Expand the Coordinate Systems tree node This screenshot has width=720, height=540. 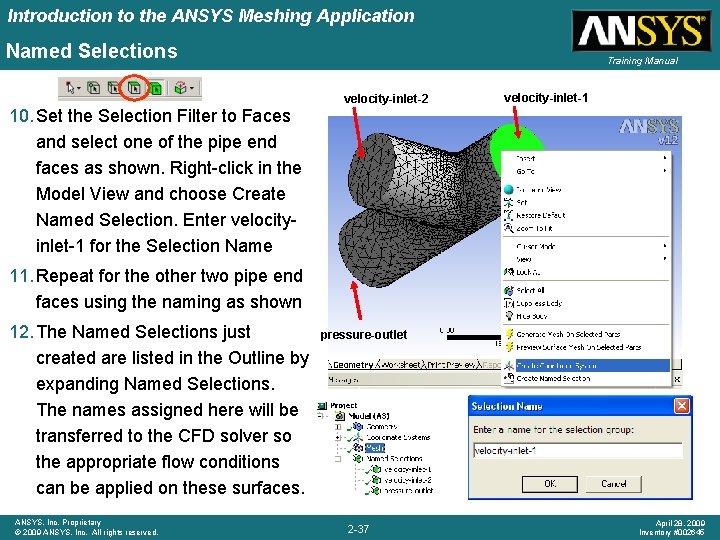click(x=338, y=438)
